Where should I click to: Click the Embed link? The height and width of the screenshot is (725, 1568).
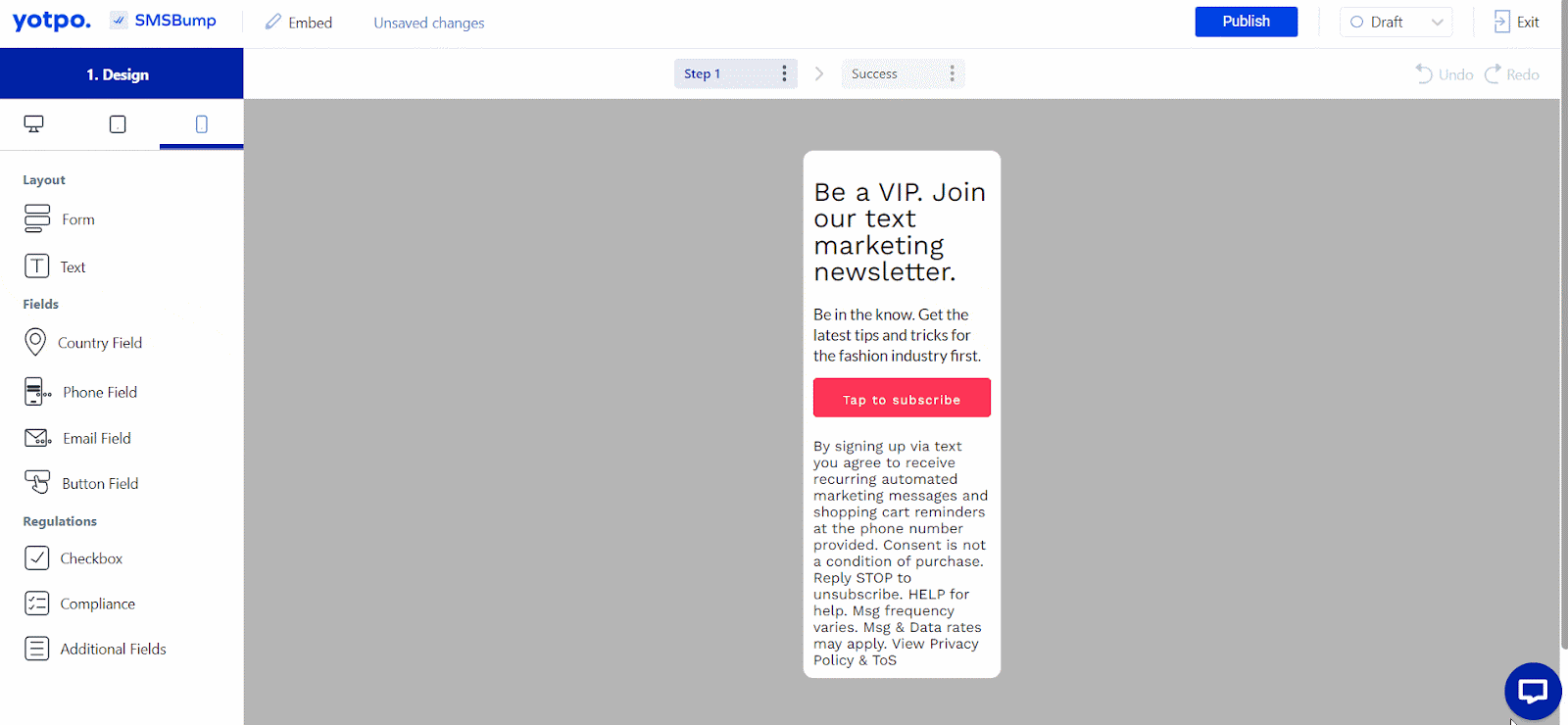299,23
